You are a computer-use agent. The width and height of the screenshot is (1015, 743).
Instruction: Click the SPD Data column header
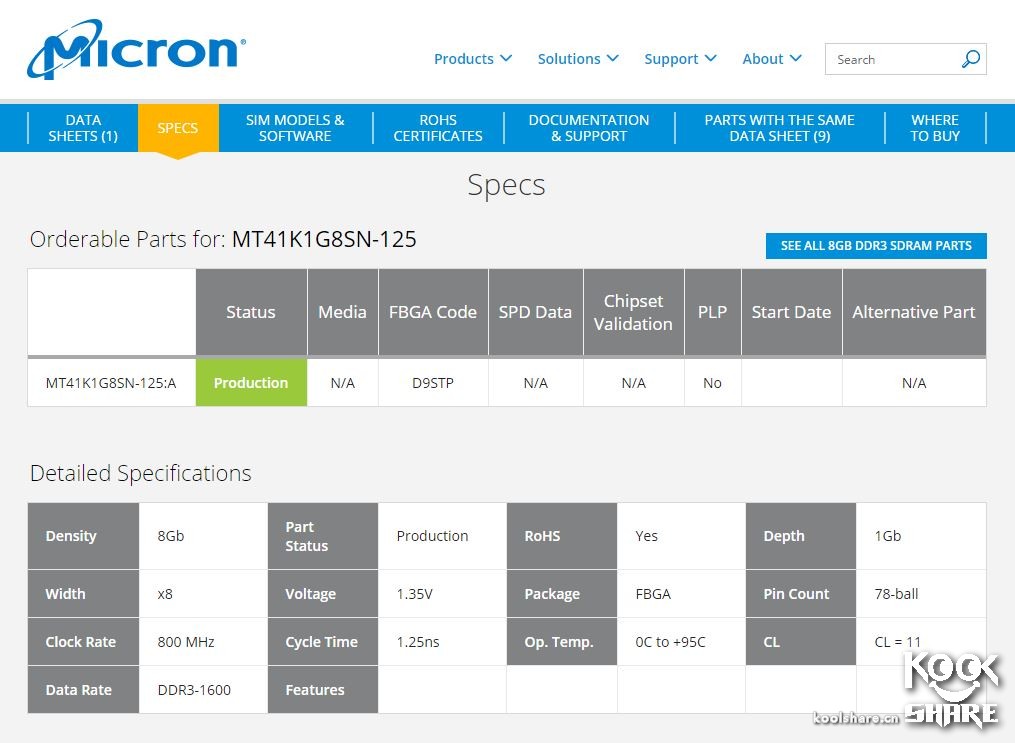(535, 312)
